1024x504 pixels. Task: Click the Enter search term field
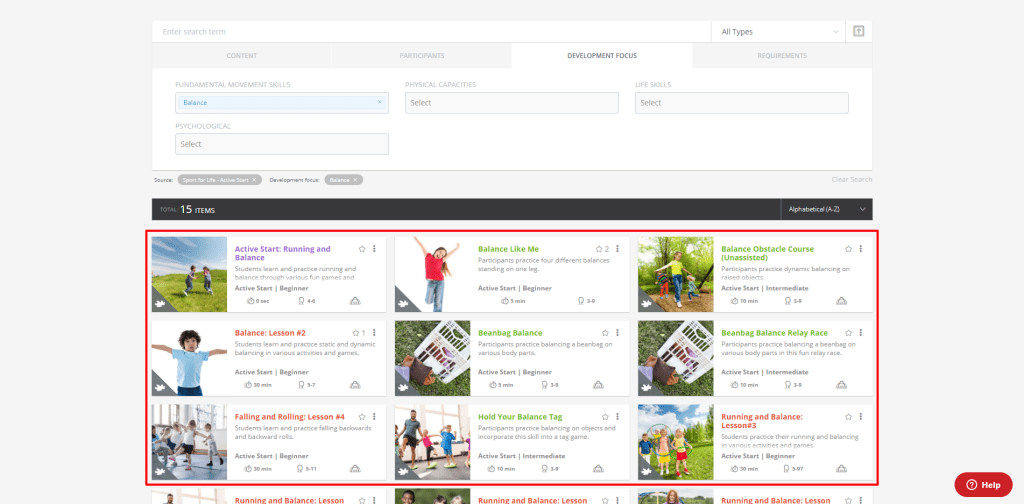[x=431, y=31]
